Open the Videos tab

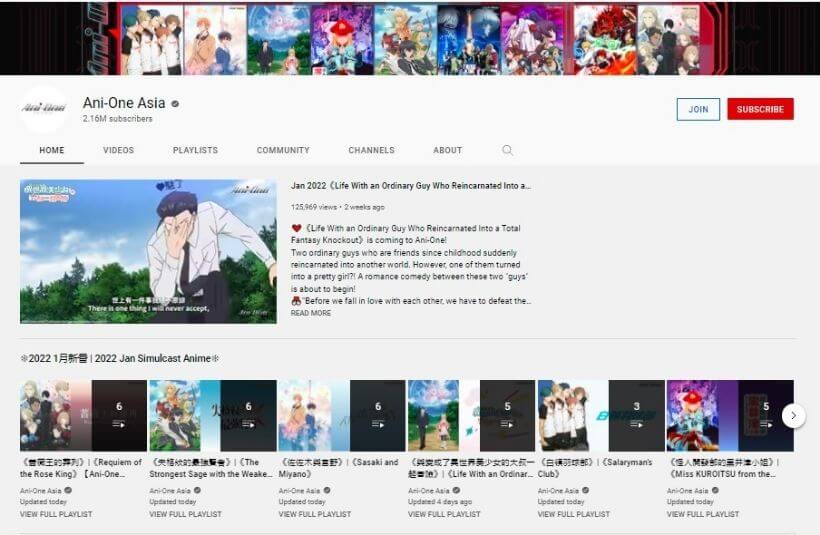pos(118,150)
